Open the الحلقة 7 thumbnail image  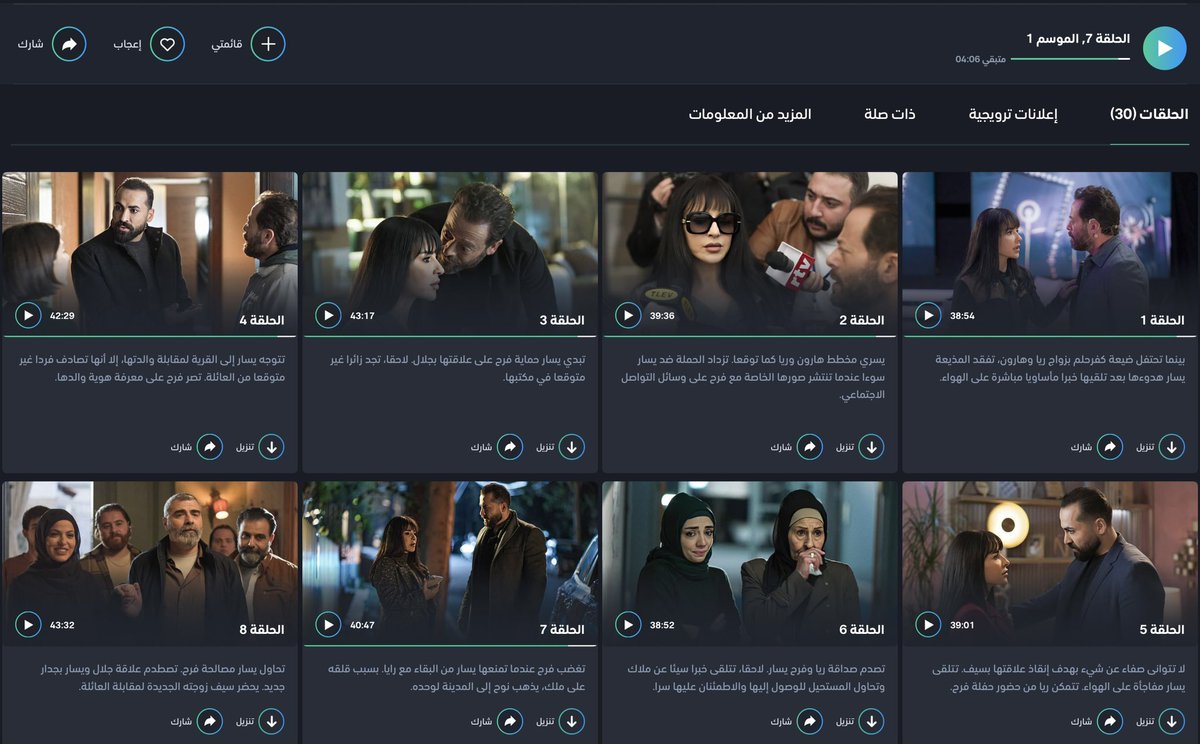pyautogui.click(x=450, y=563)
